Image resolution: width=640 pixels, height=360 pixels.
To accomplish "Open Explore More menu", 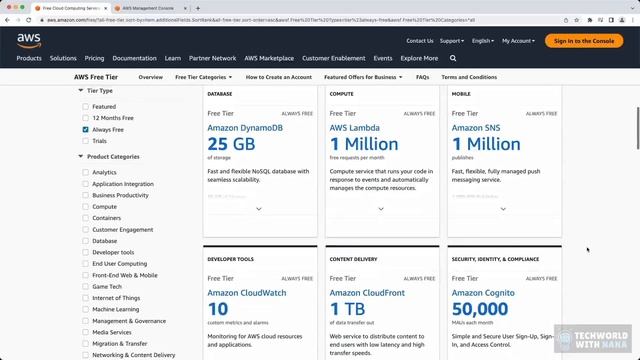I will tap(419, 58).
